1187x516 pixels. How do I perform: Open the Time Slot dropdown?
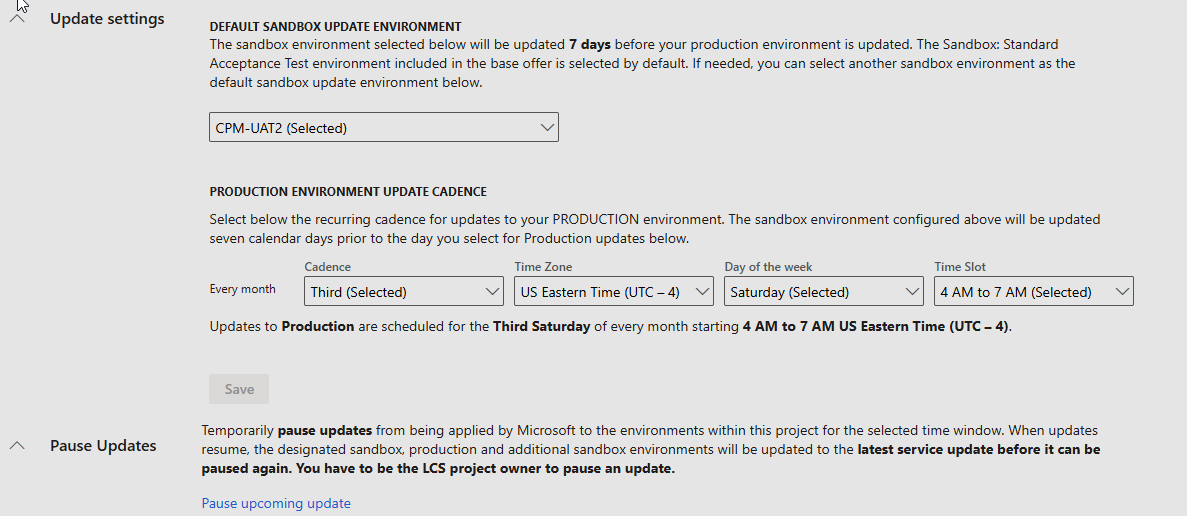pos(1033,292)
